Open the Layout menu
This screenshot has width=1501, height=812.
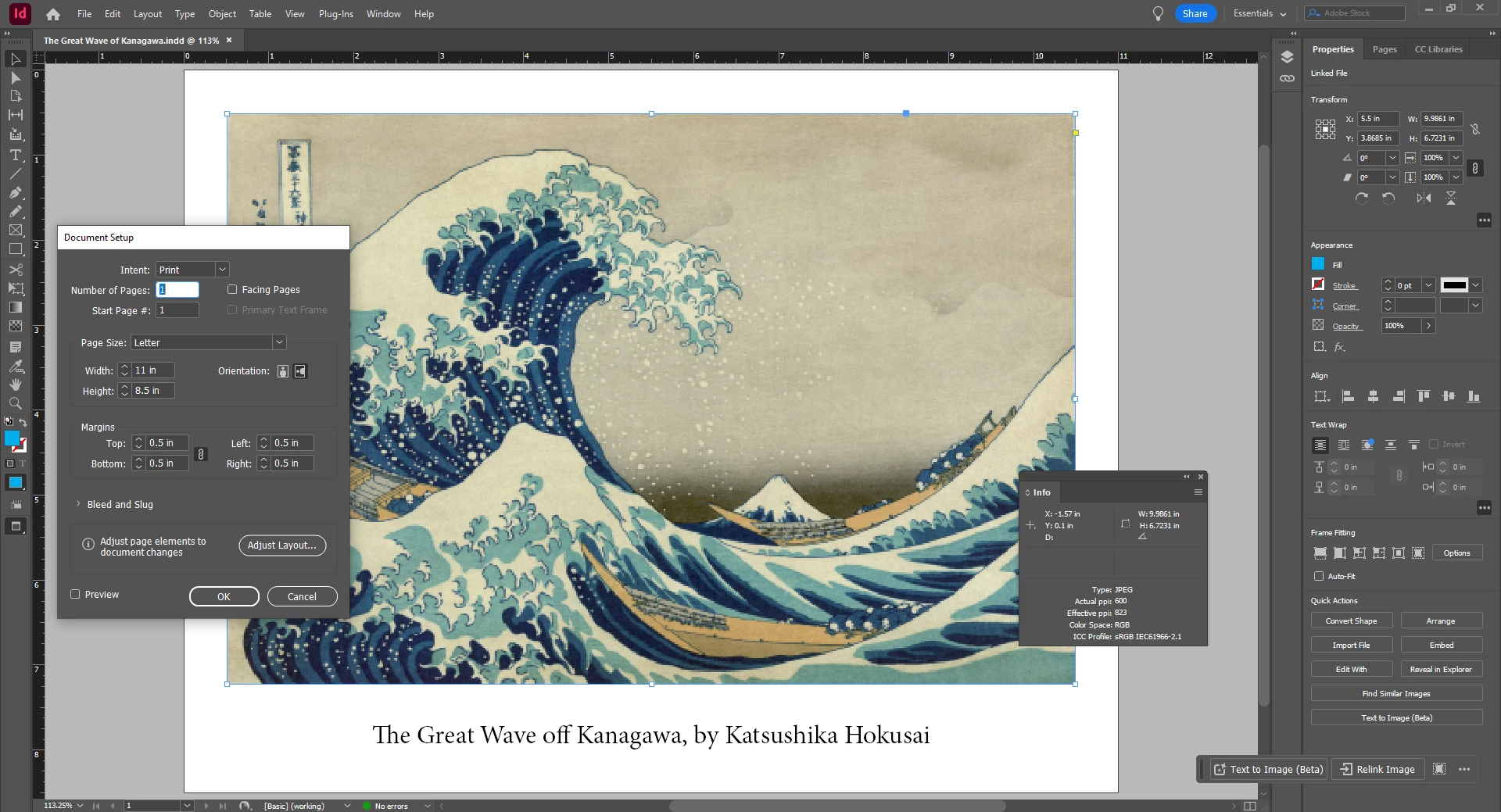point(148,14)
